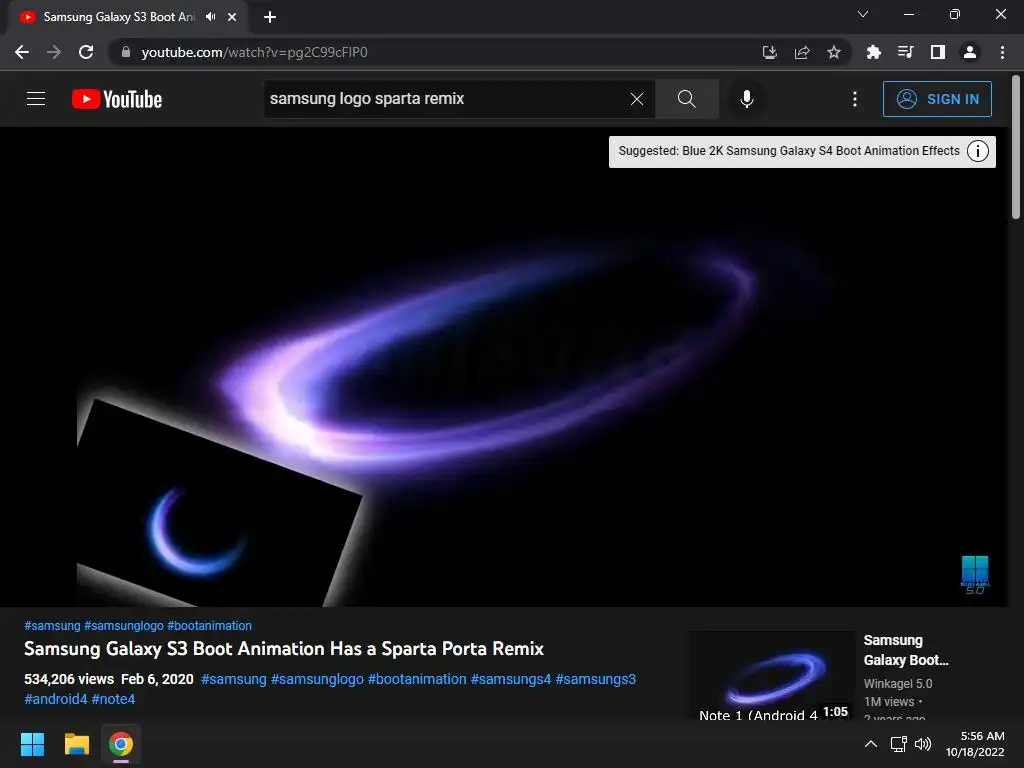This screenshot has width=1024, height=768.
Task: Open File Explorer from the taskbar
Action: pyautogui.click(x=76, y=744)
